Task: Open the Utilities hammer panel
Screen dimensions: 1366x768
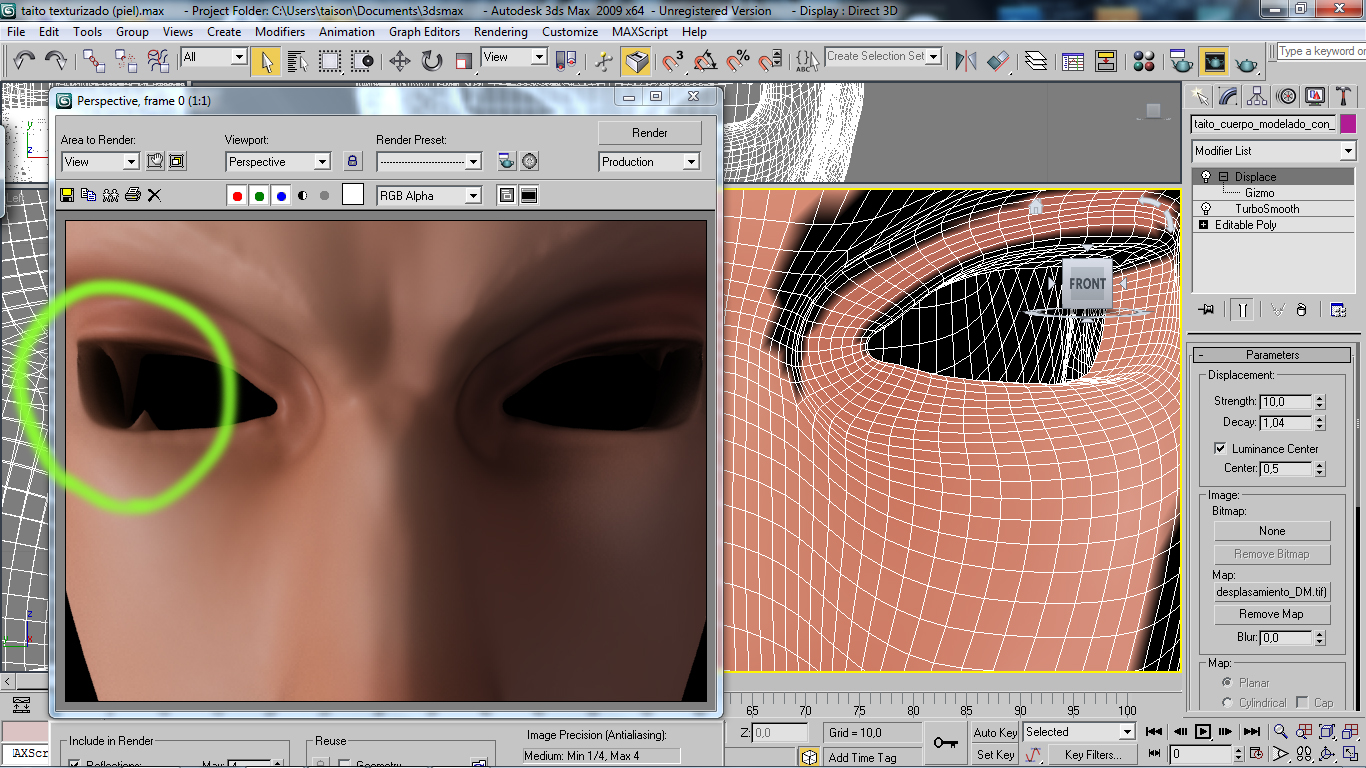Action: (1344, 96)
